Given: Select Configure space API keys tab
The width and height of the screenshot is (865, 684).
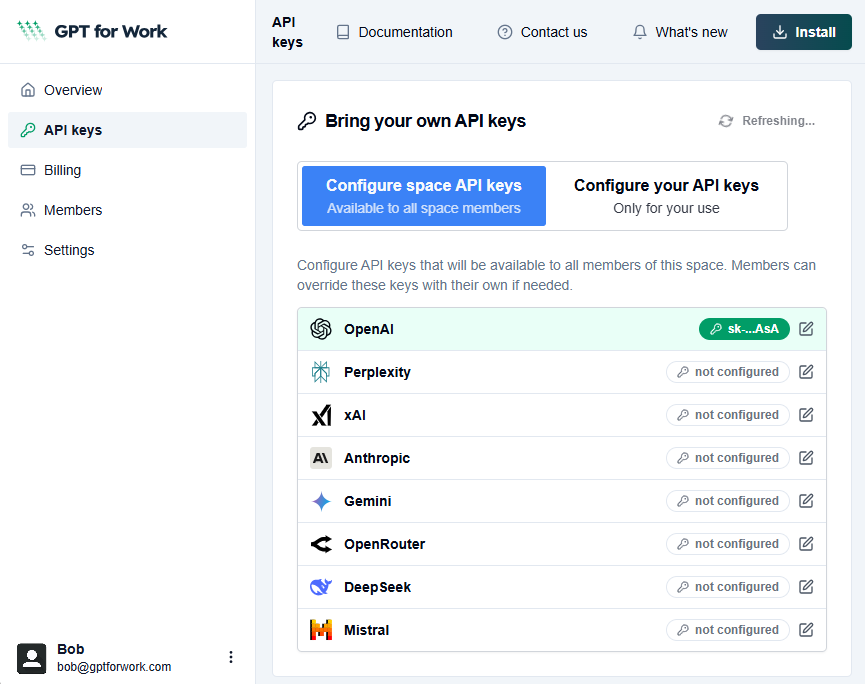Looking at the screenshot, I should [424, 196].
